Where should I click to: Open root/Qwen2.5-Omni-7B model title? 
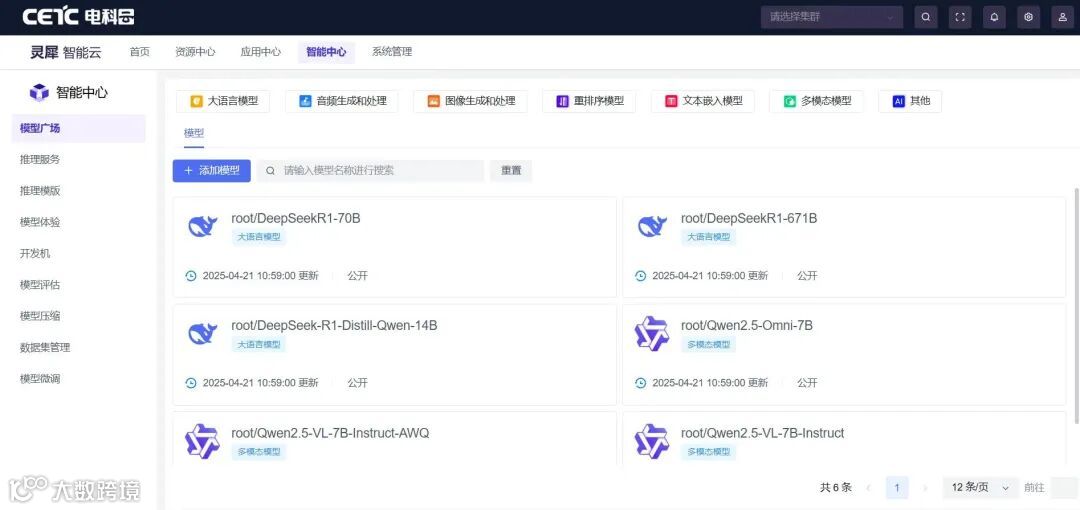coord(747,325)
